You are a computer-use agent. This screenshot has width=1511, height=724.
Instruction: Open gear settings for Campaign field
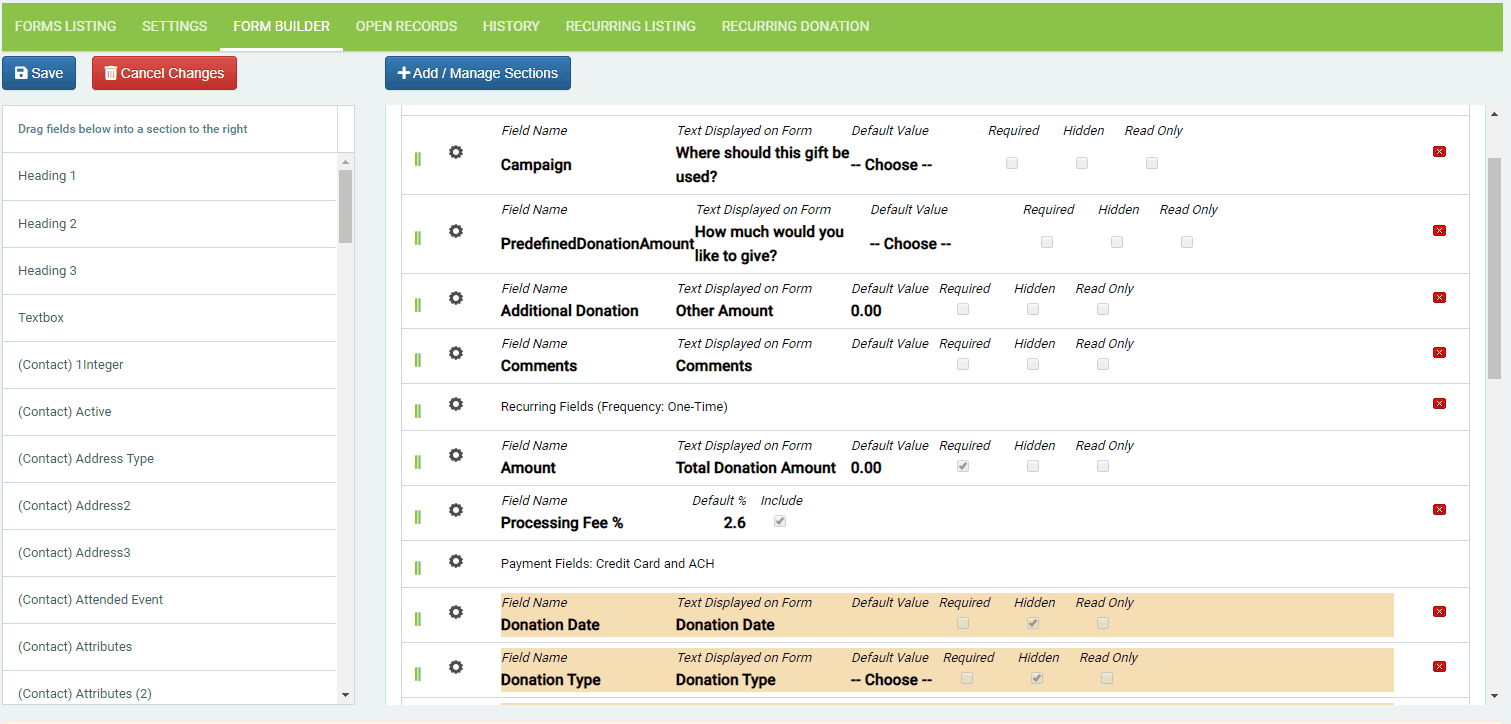pos(456,152)
